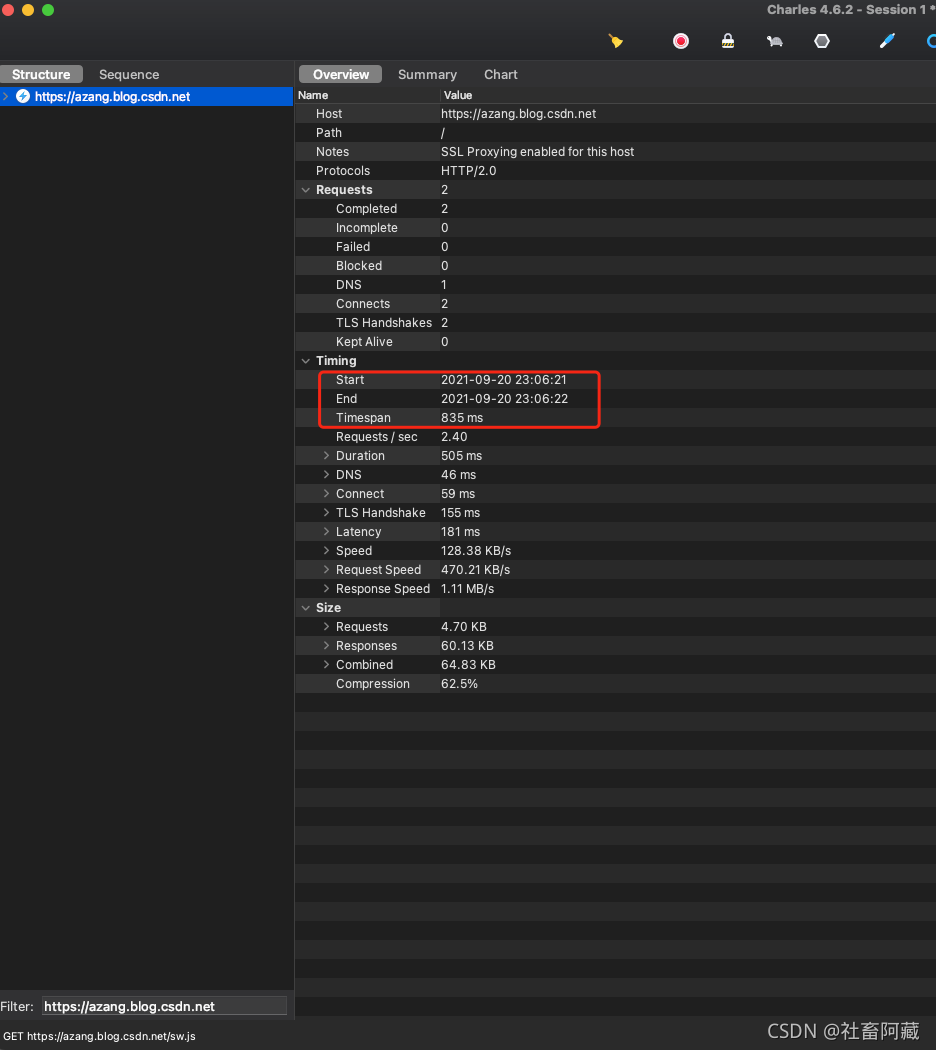Select the Start time 23:06:21 value

pyautogui.click(x=503, y=380)
